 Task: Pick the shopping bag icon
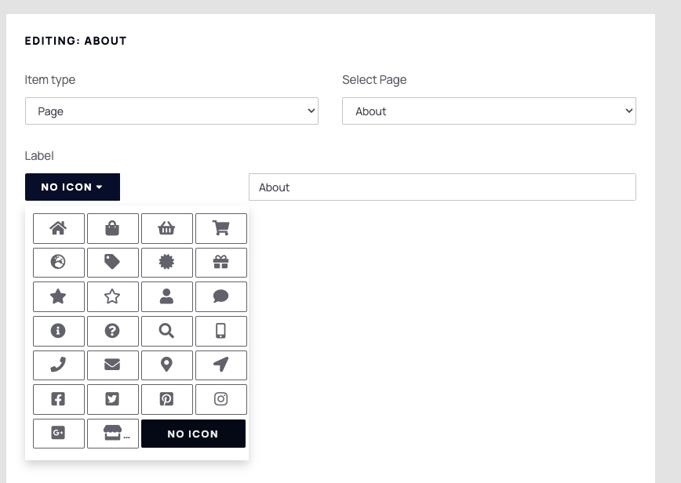(112, 228)
